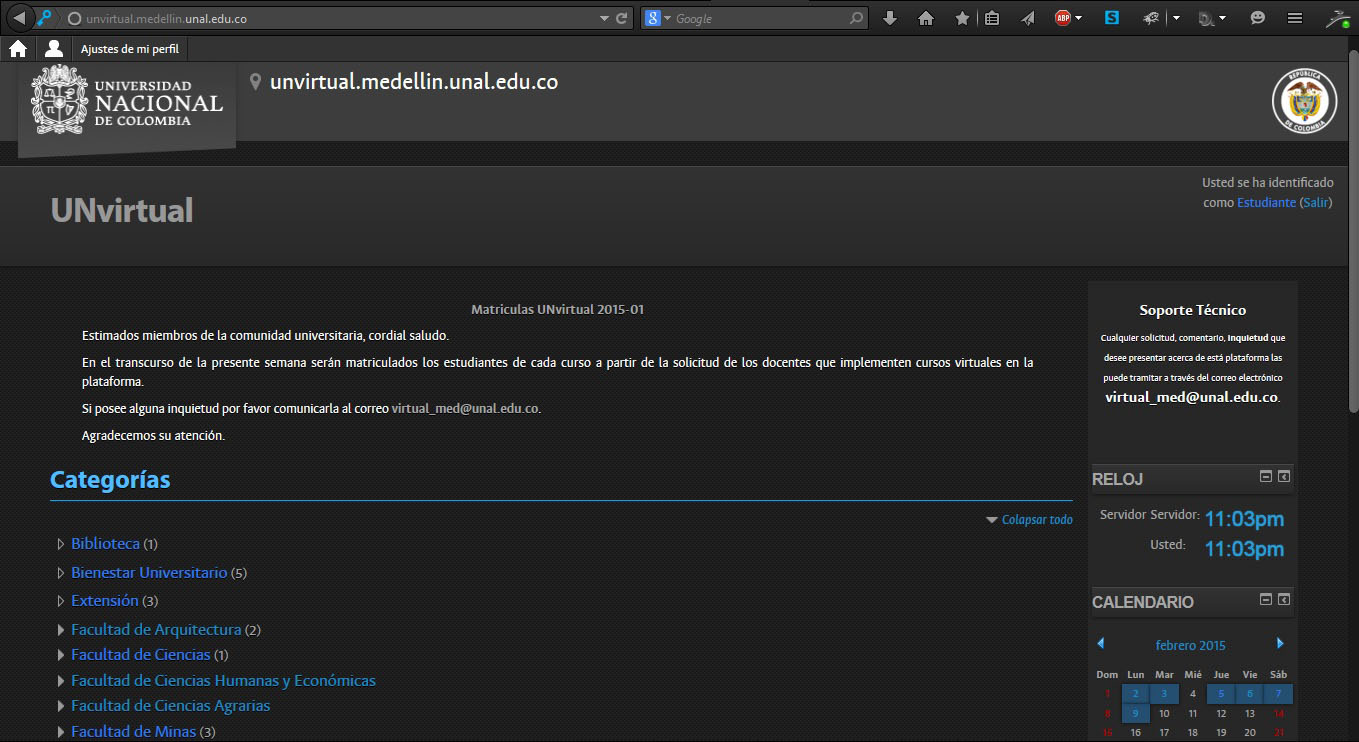
Task: Dock the CALENDARIO block with arrow icon
Action: click(x=1284, y=599)
